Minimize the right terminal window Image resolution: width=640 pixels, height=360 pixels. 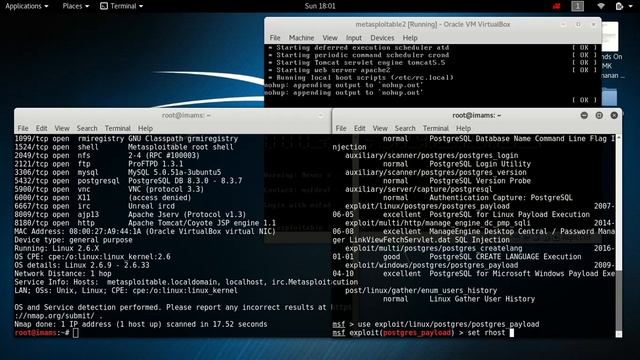tap(584, 116)
